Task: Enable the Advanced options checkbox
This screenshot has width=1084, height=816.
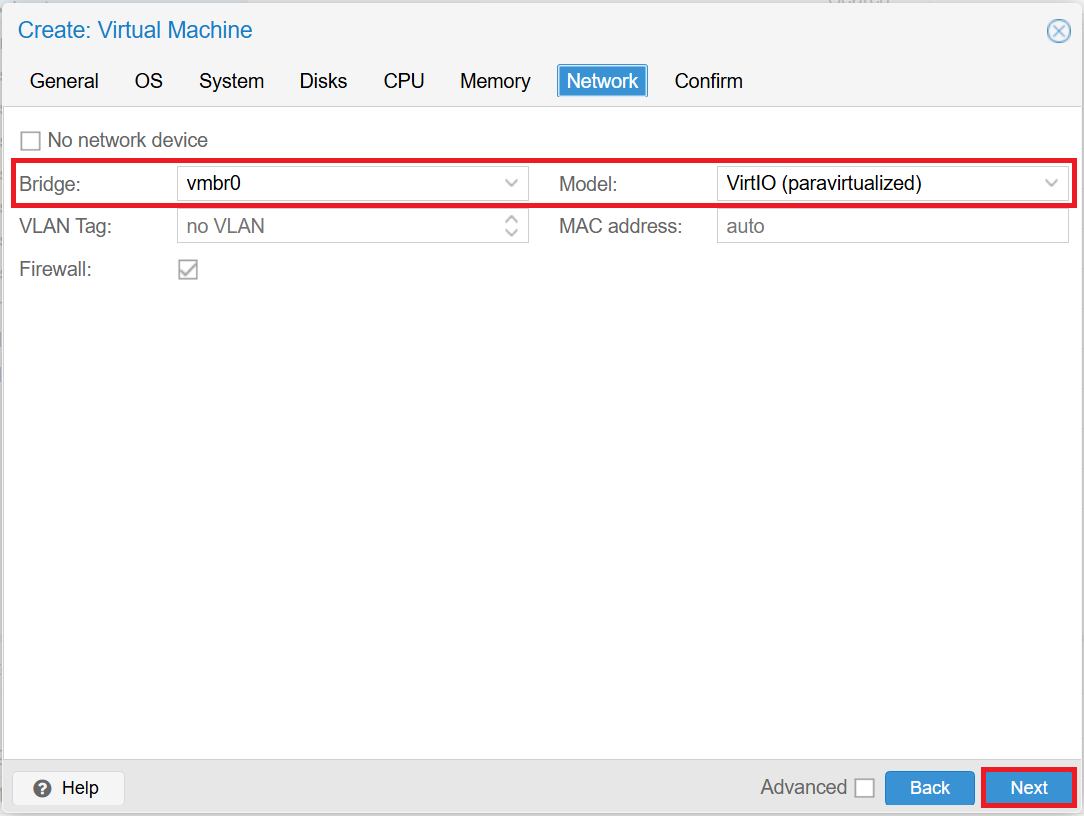Action: [x=865, y=788]
